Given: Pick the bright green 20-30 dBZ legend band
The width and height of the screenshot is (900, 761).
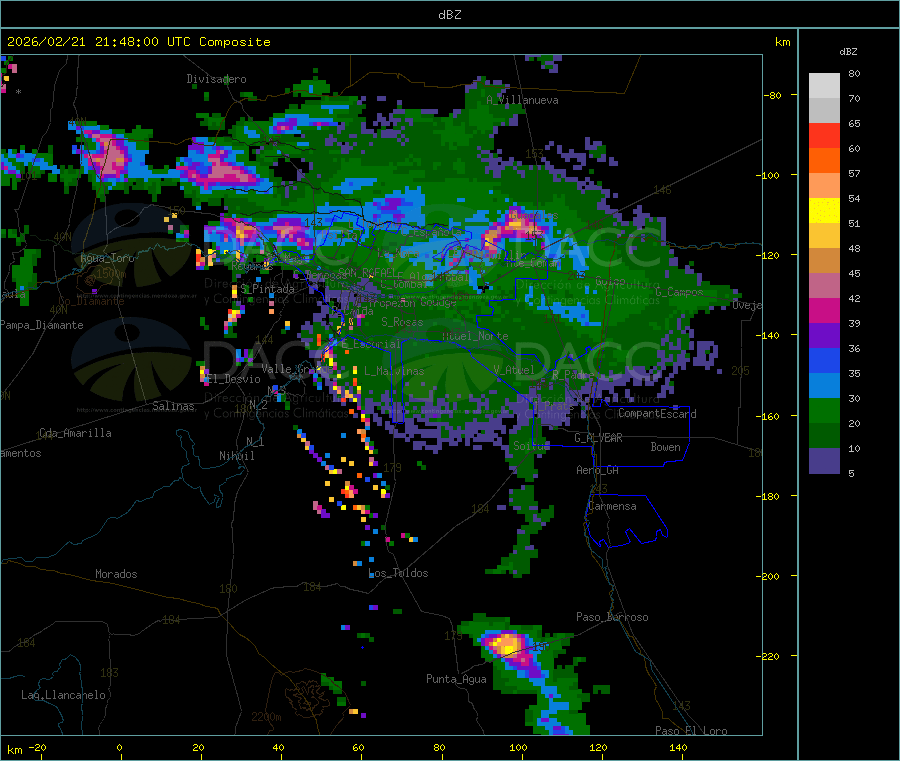Looking at the screenshot, I should pyautogui.click(x=824, y=411).
